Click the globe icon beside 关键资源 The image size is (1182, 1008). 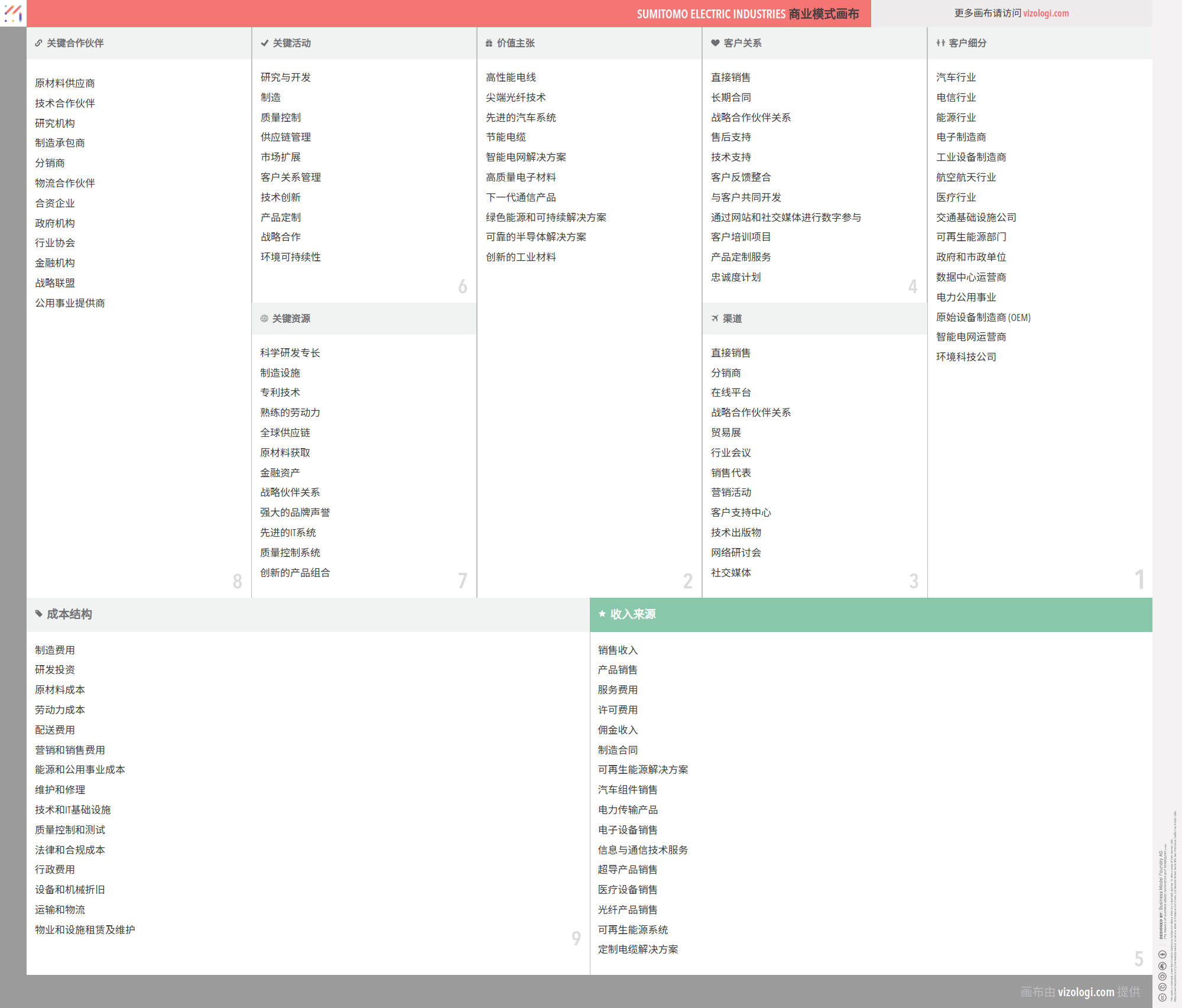pyautogui.click(x=264, y=319)
